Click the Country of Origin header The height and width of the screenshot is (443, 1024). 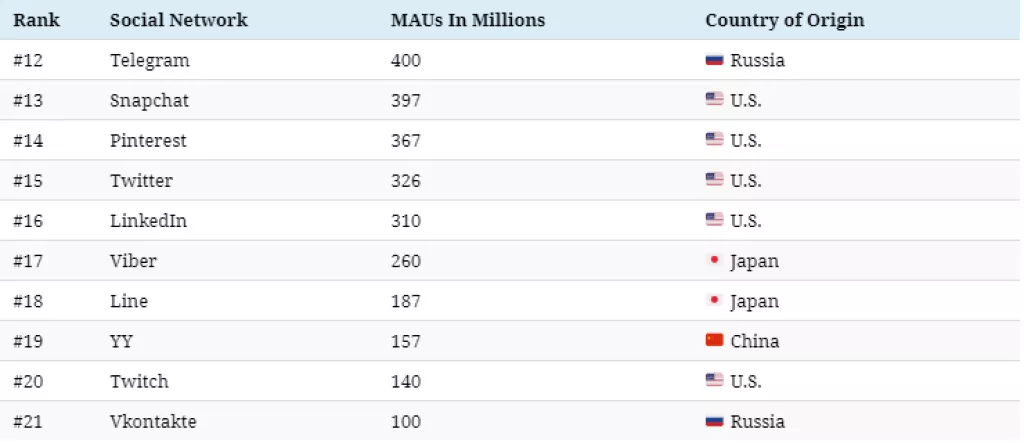pyautogui.click(x=785, y=20)
